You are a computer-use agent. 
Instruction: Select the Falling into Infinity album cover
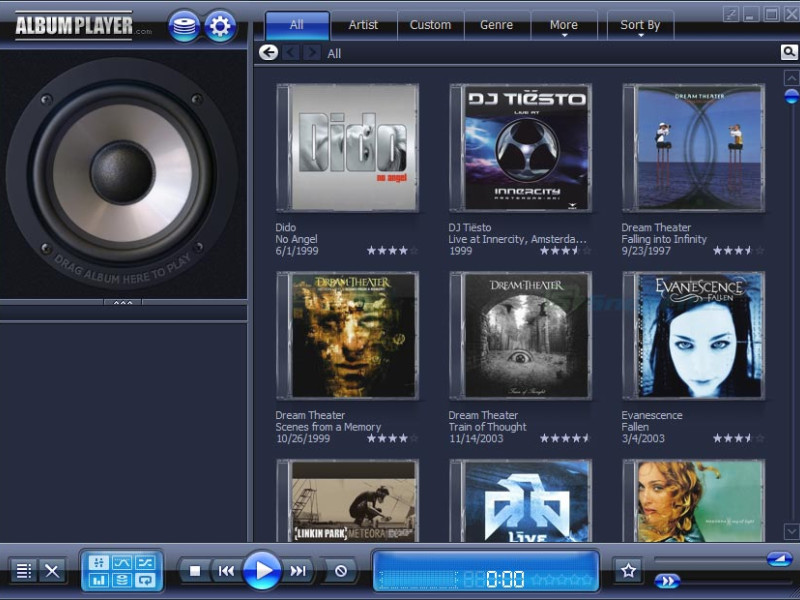coord(693,148)
